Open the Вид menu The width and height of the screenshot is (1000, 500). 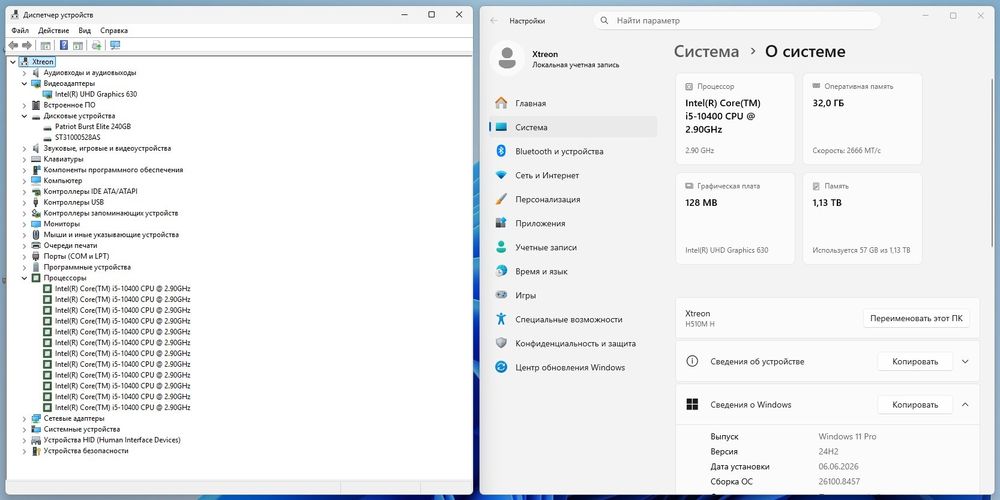[x=85, y=30]
